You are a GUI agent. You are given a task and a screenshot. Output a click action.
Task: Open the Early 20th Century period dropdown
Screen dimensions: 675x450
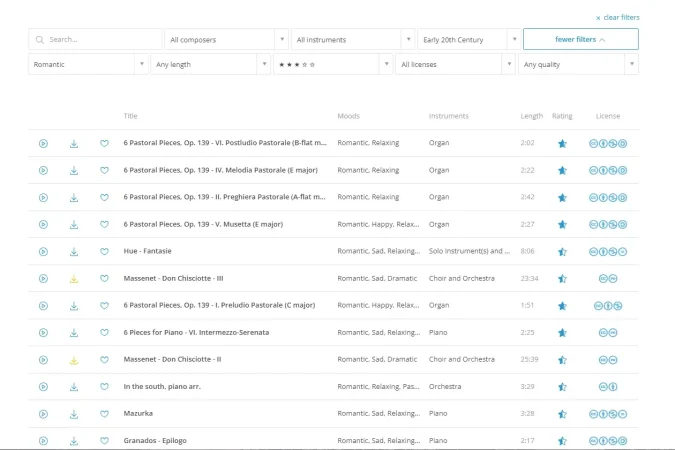(x=469, y=40)
